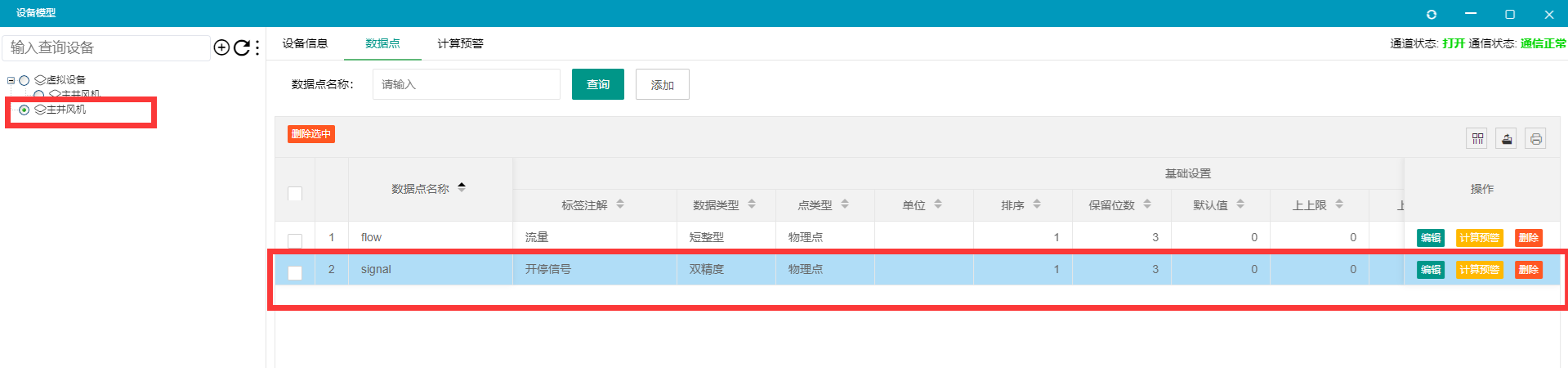Sort by 排序 column arrows

tap(1037, 204)
